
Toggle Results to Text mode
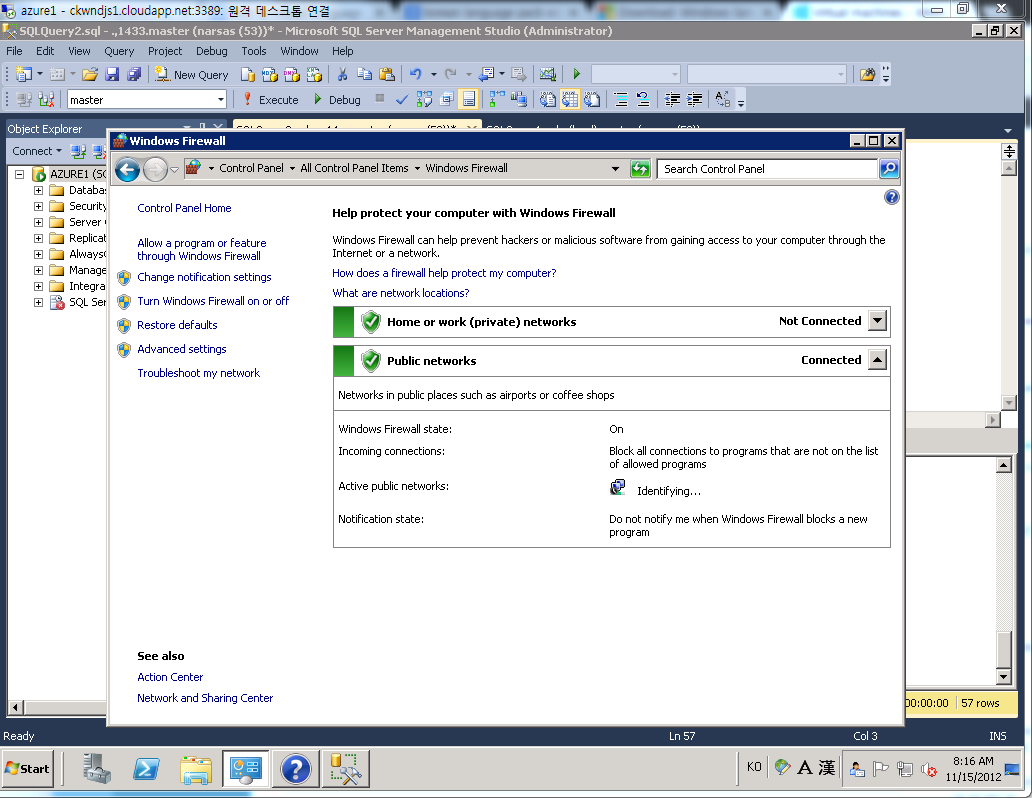coord(548,99)
